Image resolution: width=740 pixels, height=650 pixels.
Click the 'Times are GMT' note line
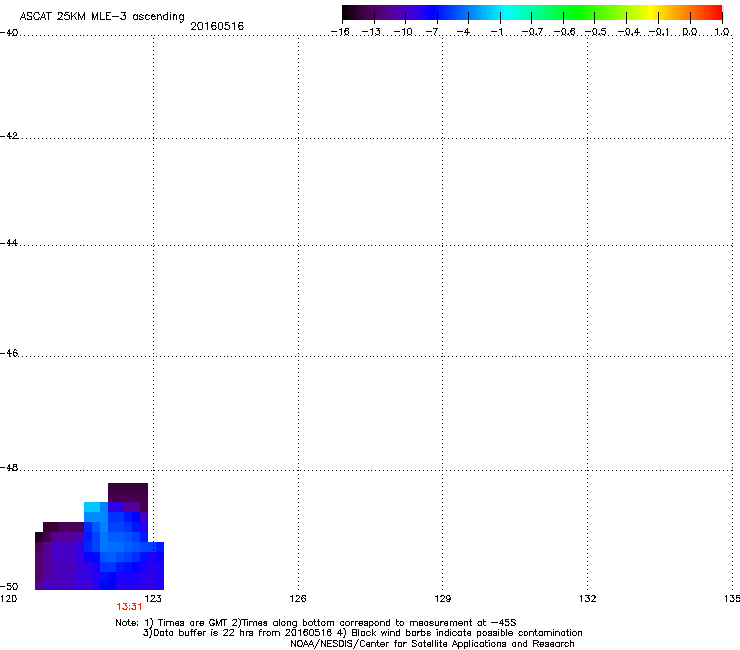point(316,623)
